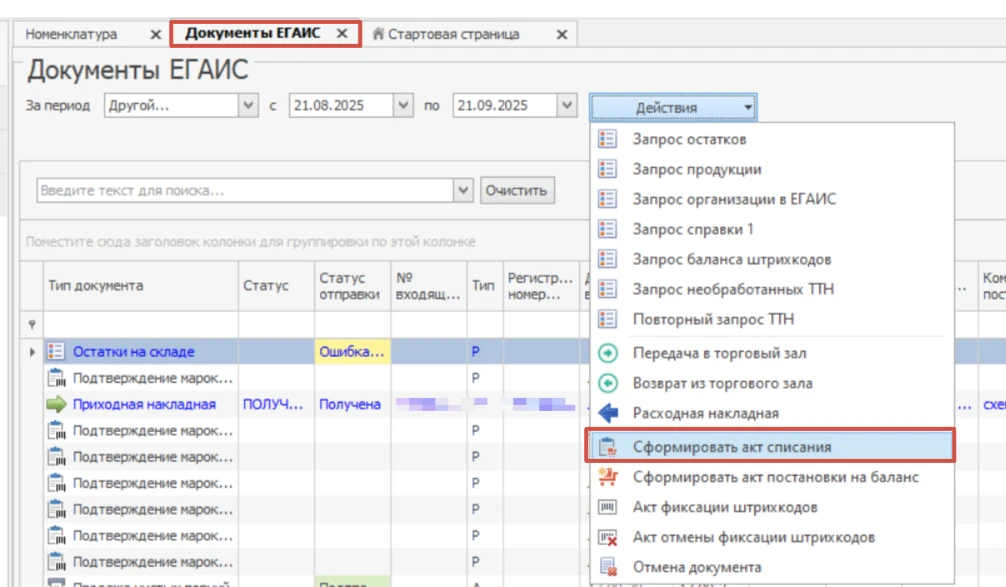Click the Регистр… номер… column header

click(541, 285)
